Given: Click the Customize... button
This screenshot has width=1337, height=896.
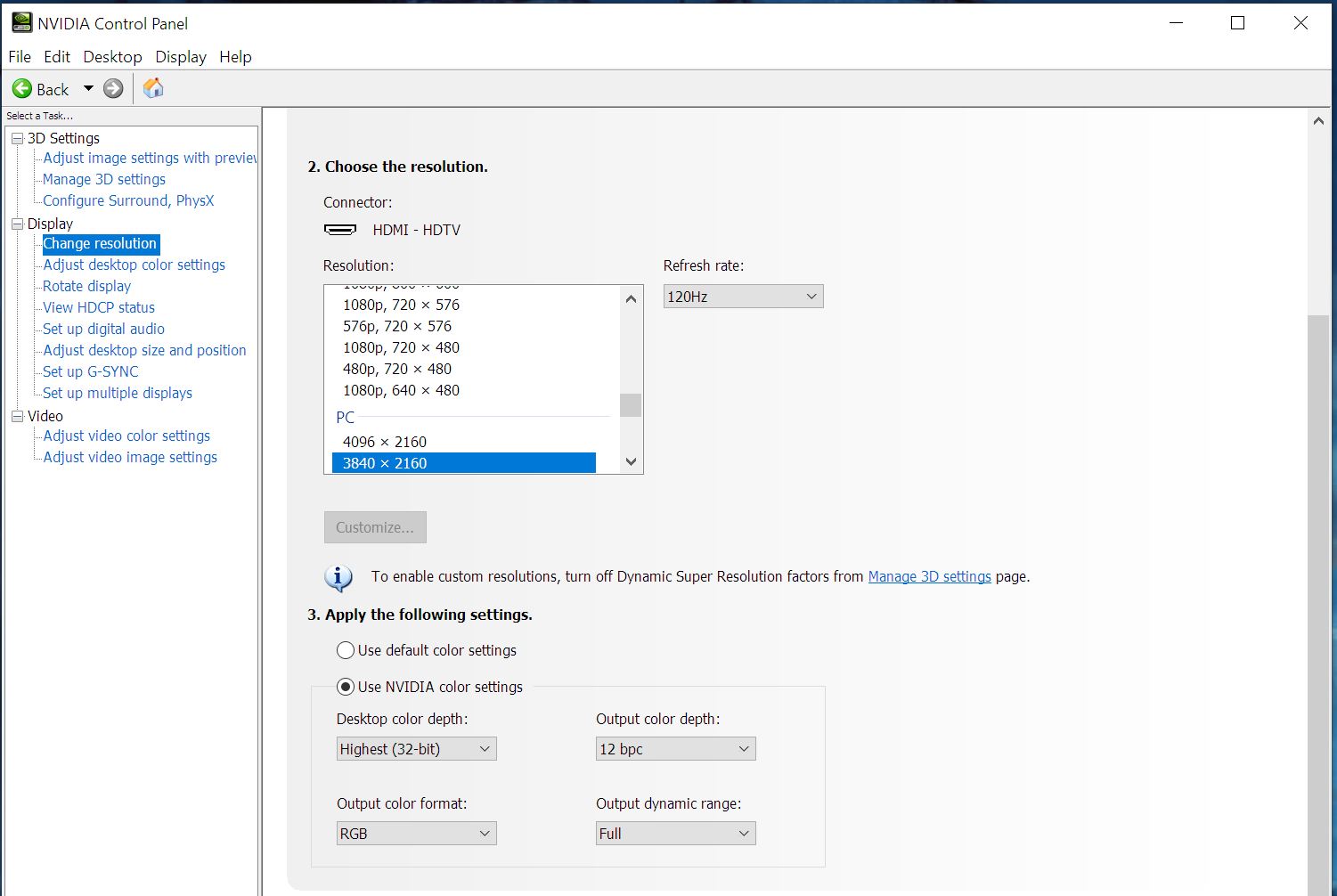Looking at the screenshot, I should pos(375,527).
